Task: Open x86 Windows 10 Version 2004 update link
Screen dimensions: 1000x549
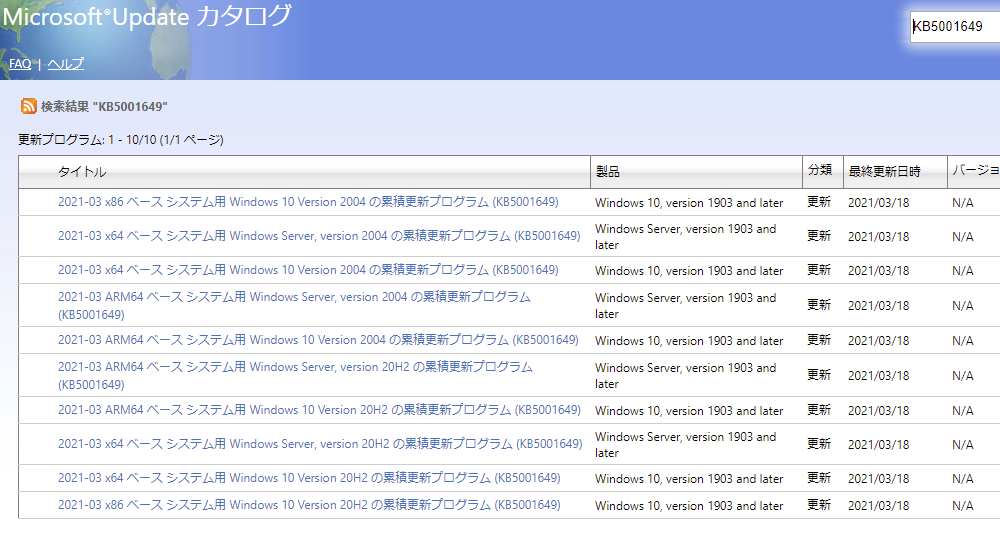Action: [x=308, y=202]
